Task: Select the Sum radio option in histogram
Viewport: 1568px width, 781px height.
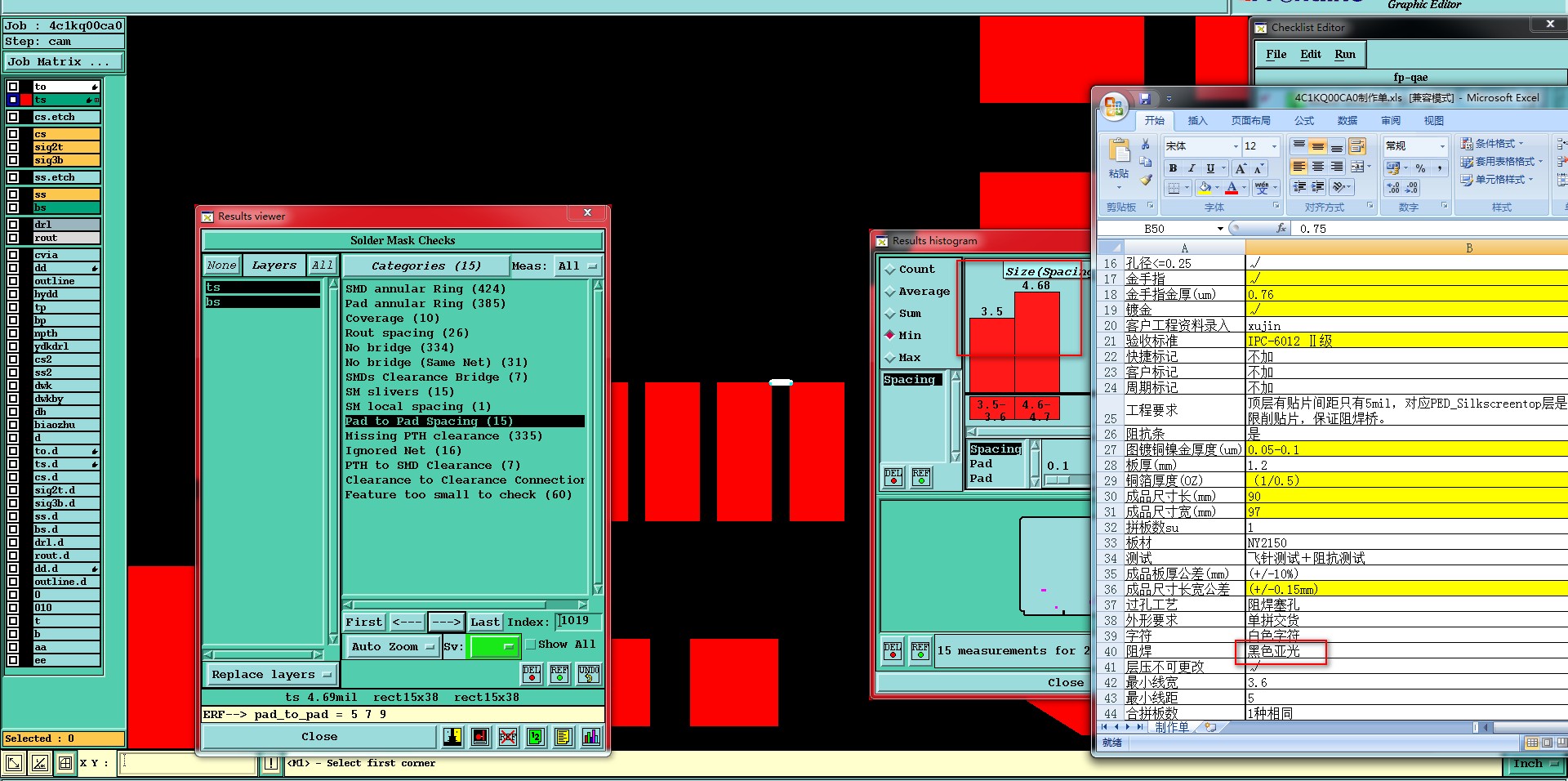Action: pos(890,314)
